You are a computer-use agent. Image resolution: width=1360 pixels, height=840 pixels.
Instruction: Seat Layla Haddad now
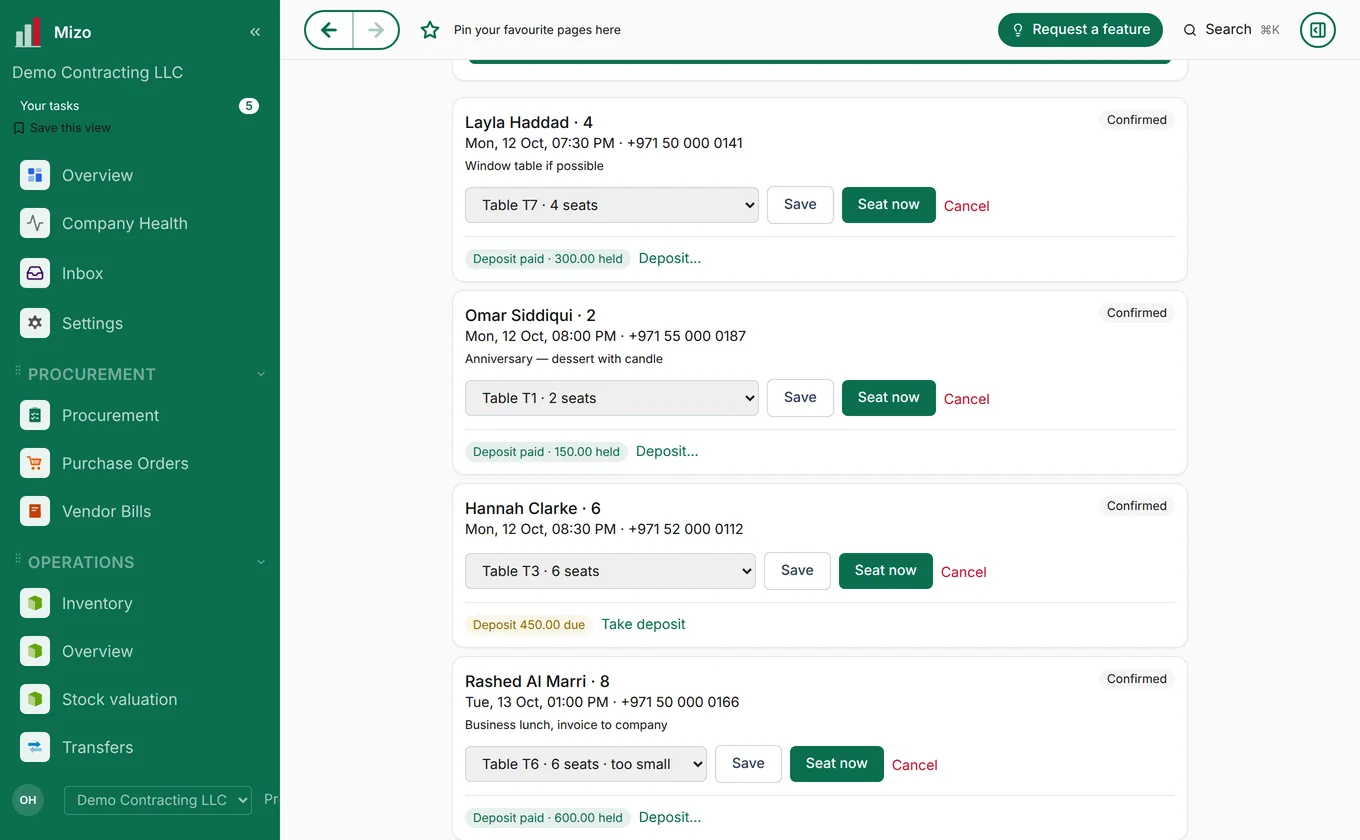pos(889,205)
